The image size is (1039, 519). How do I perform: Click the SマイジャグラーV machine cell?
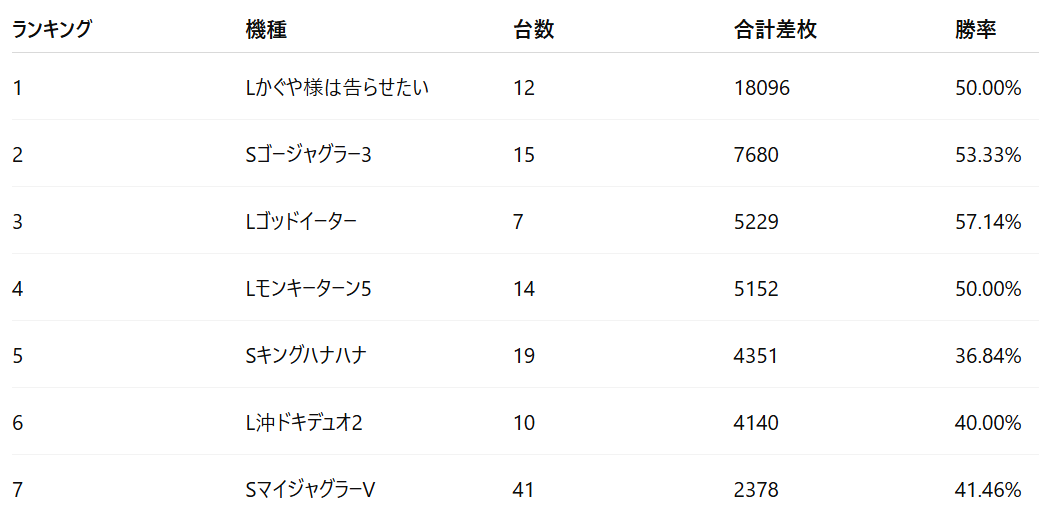tap(310, 490)
